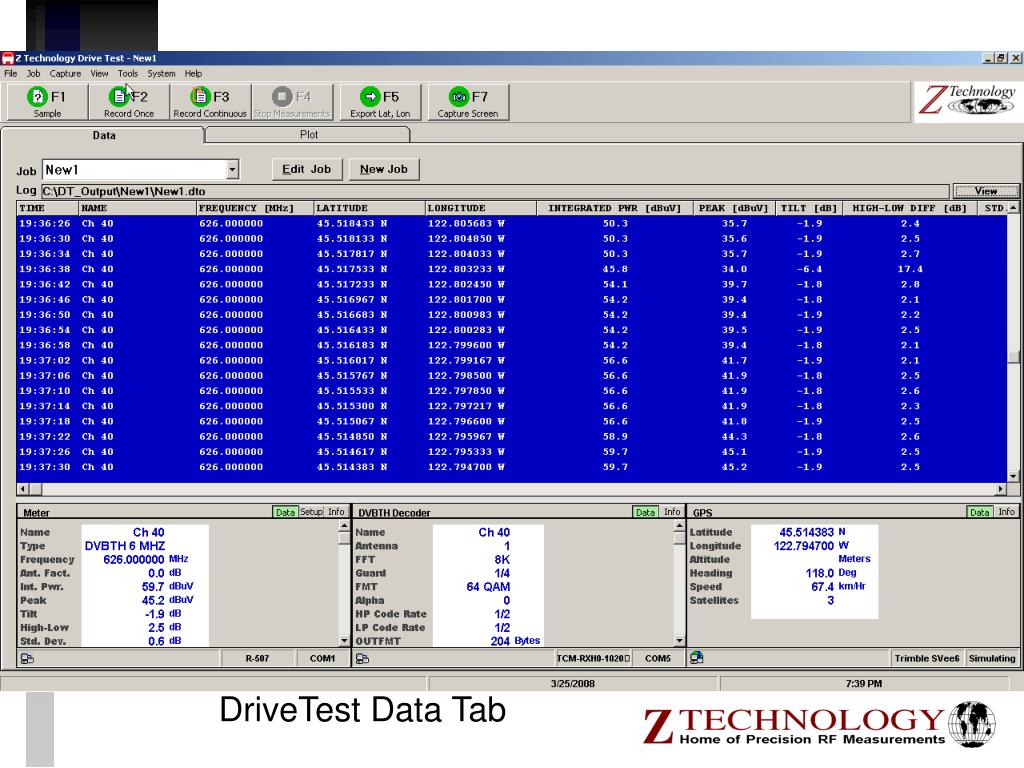Switch the DVBTH Decoder to Info

click(x=671, y=512)
